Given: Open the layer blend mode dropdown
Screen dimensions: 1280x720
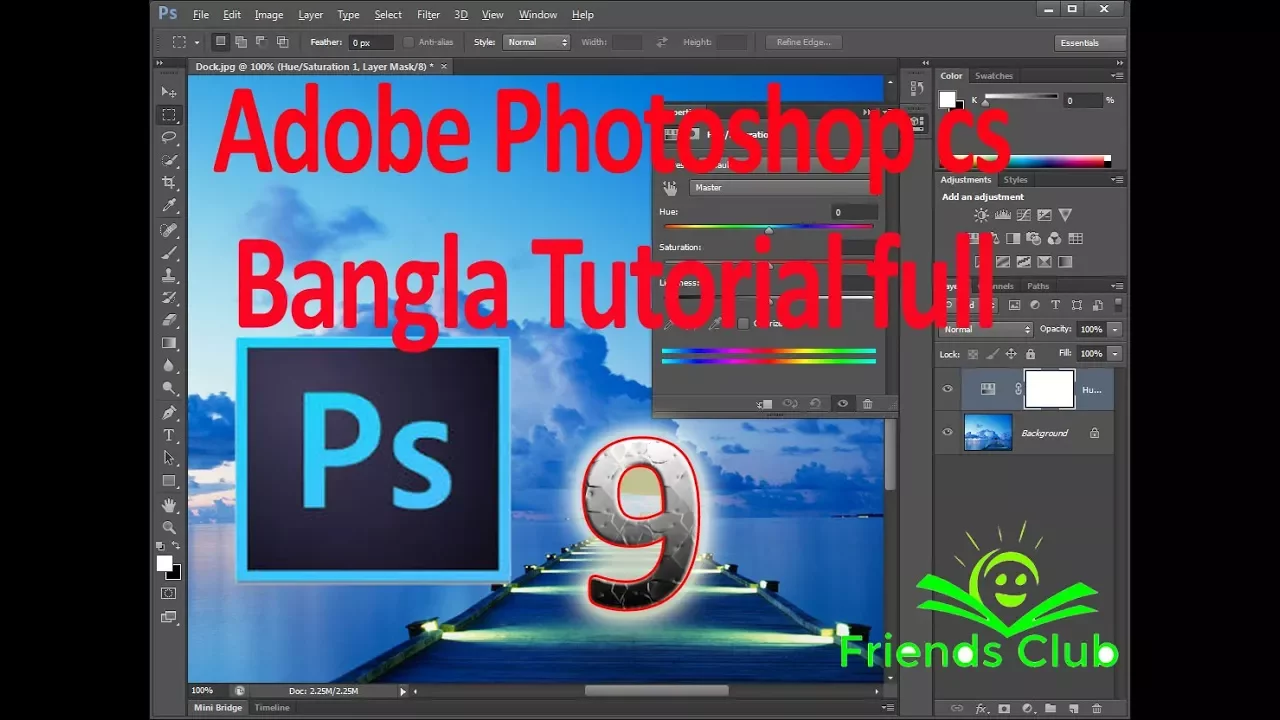Looking at the screenshot, I should (x=986, y=329).
